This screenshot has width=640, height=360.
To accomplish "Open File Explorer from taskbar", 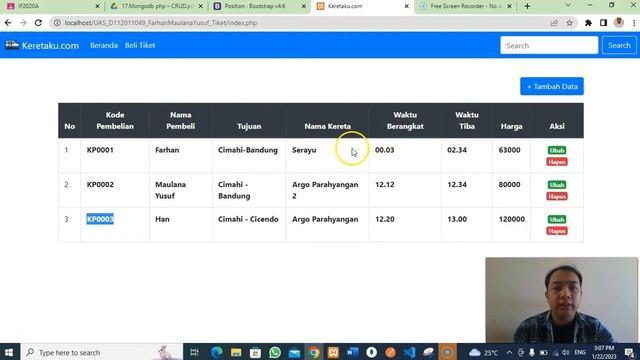I will coord(236,352).
